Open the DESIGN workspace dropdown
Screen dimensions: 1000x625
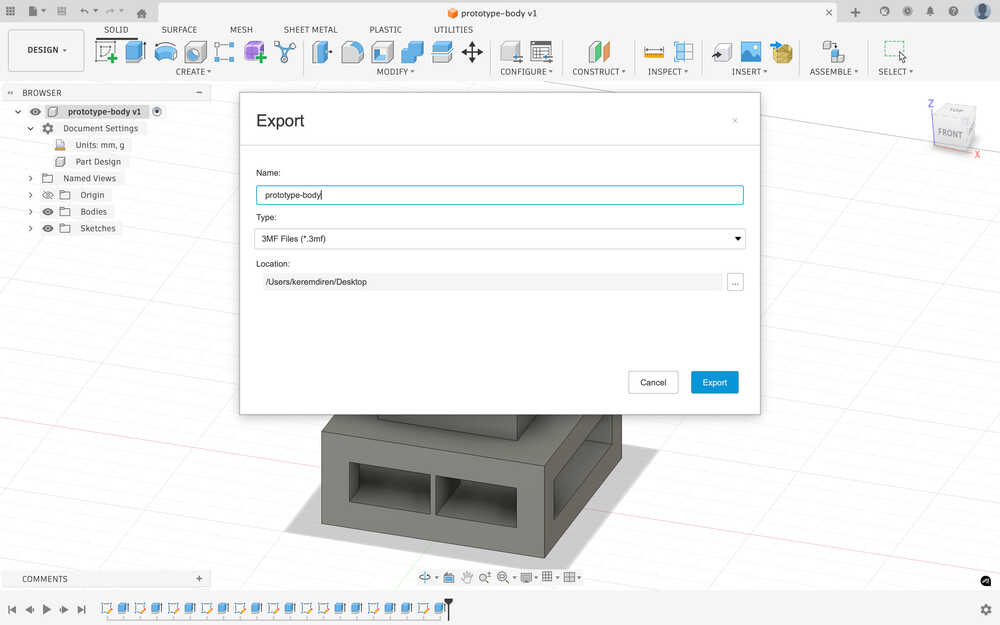(x=46, y=50)
